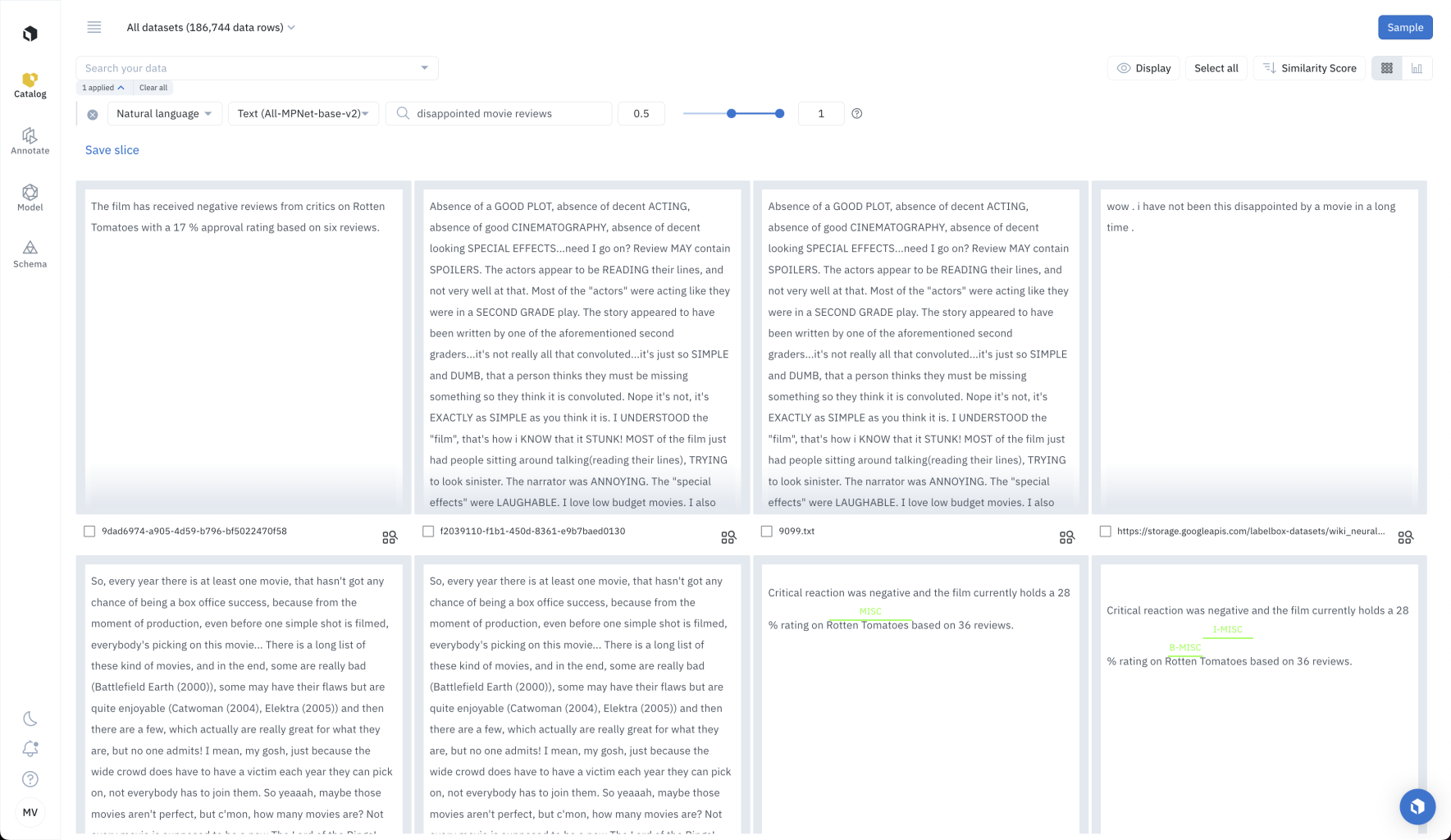Open notifications bell icon
This screenshot has height=840, width=1451.
pyautogui.click(x=30, y=748)
